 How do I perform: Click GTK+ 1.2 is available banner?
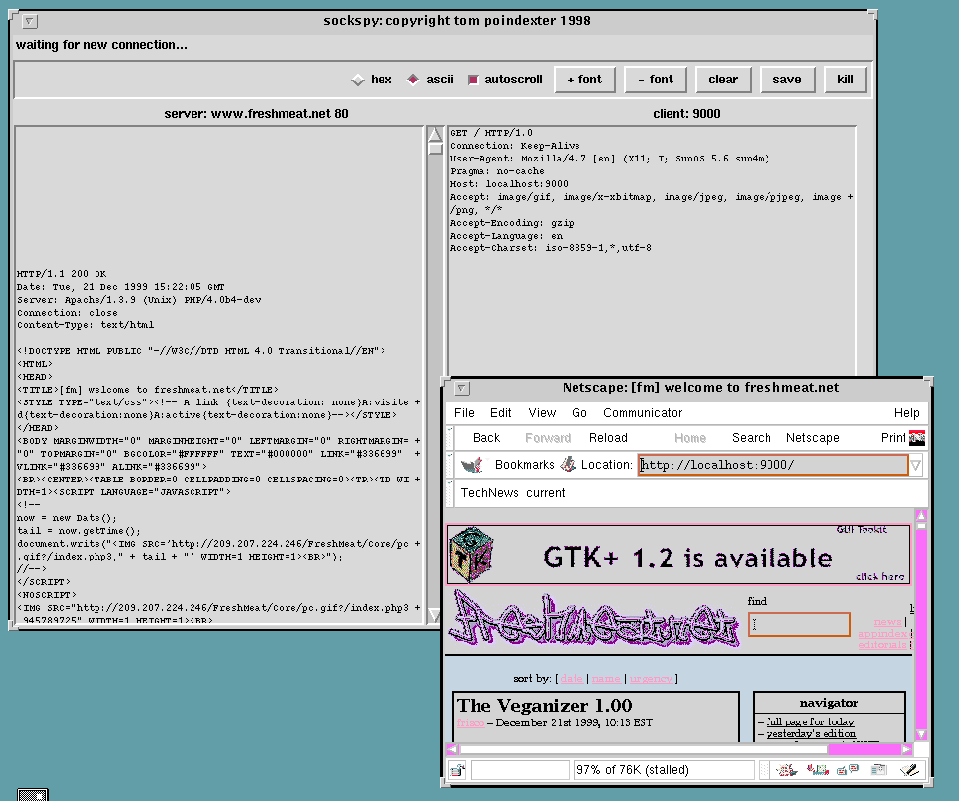point(679,555)
